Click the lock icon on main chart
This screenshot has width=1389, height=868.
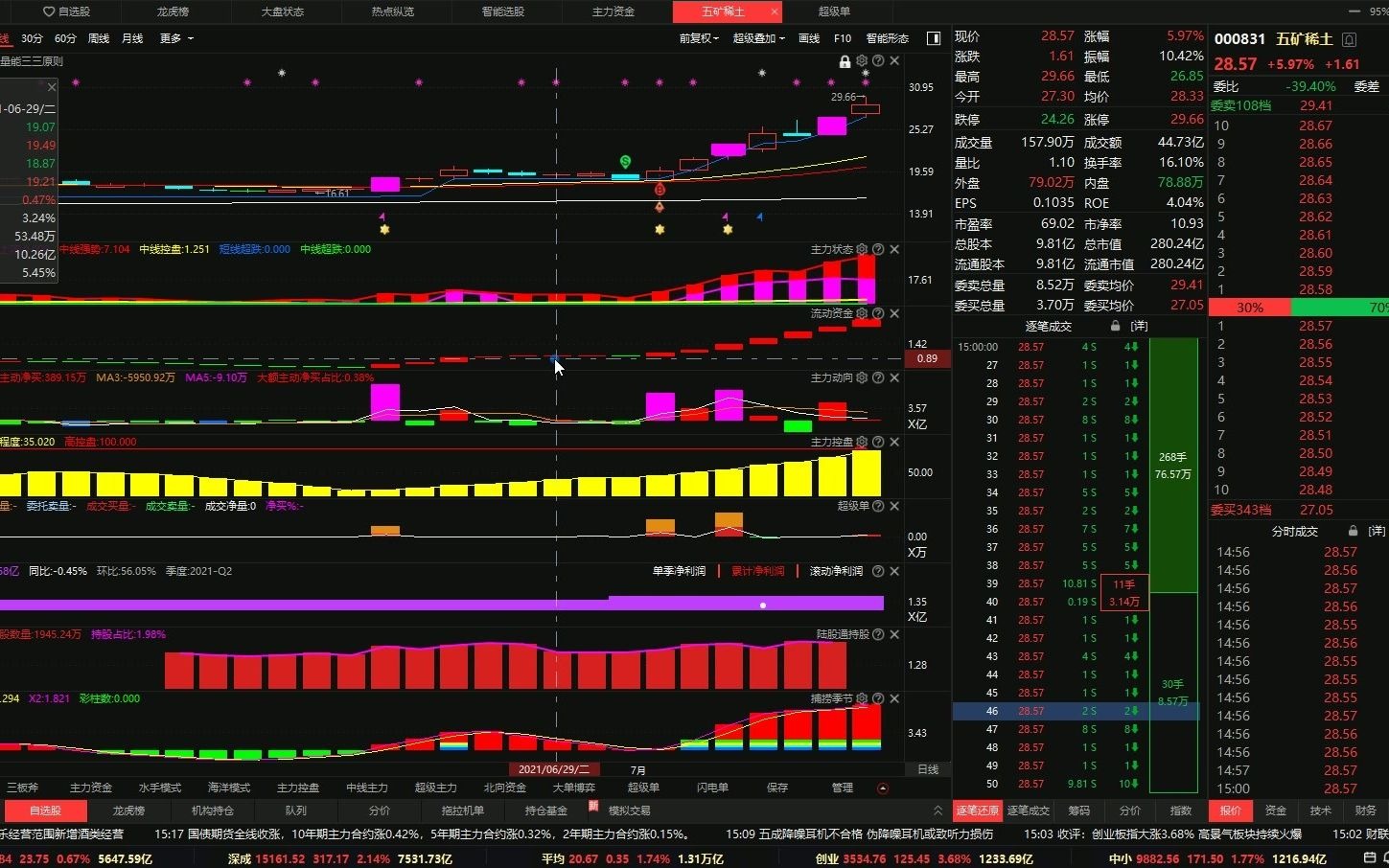(845, 61)
